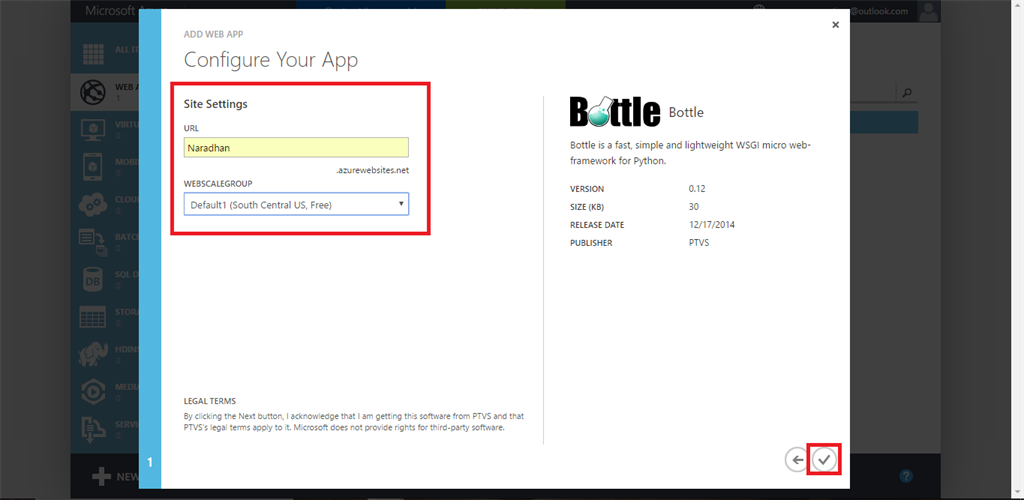The width and height of the screenshot is (1024, 500).
Task: Open the Mobile Services phone icon
Action: pos(93,168)
